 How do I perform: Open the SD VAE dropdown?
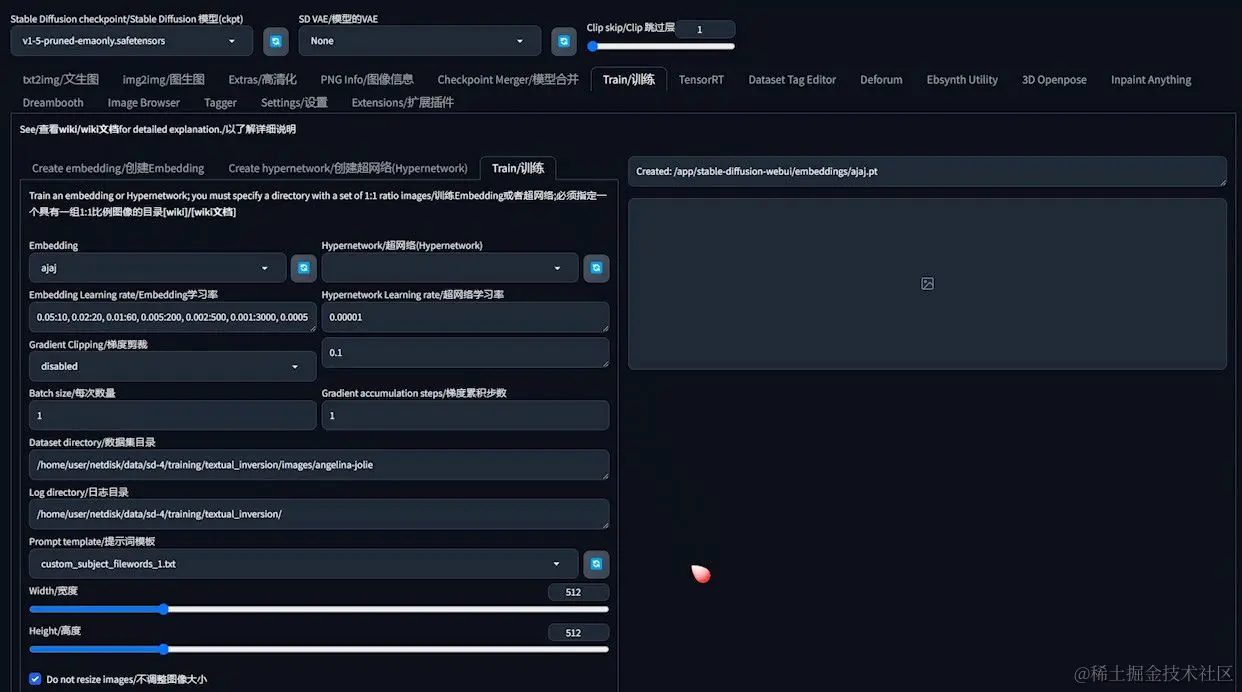tap(420, 41)
